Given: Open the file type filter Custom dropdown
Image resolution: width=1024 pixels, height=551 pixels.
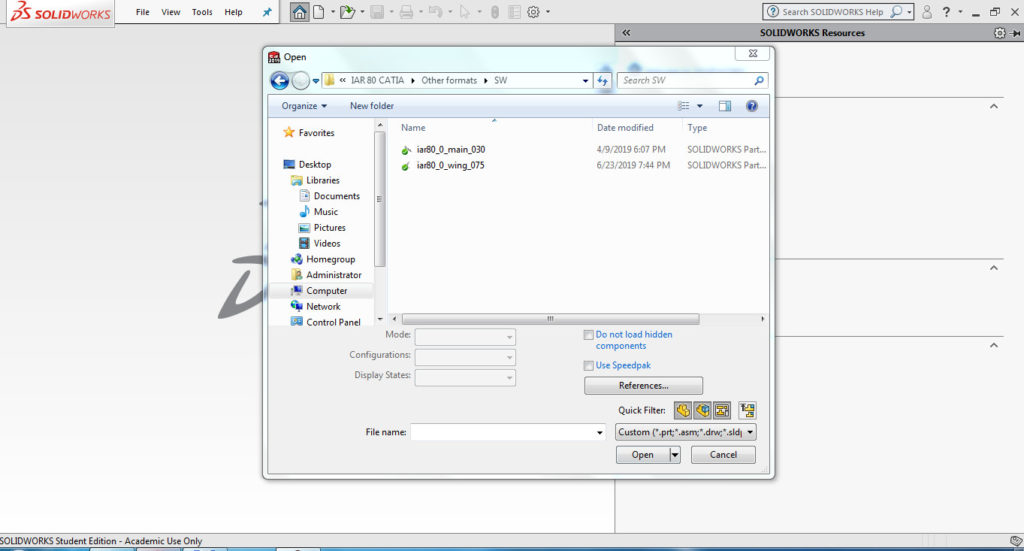Looking at the screenshot, I should [686, 432].
